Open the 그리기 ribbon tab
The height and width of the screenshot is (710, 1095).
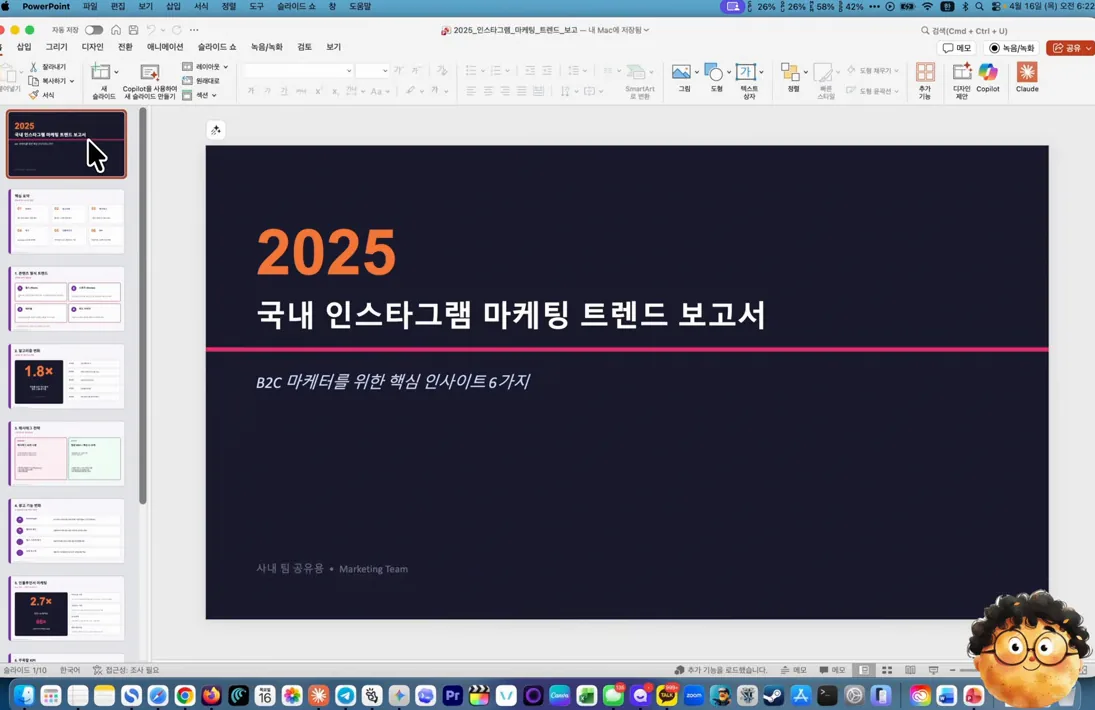[x=56, y=47]
